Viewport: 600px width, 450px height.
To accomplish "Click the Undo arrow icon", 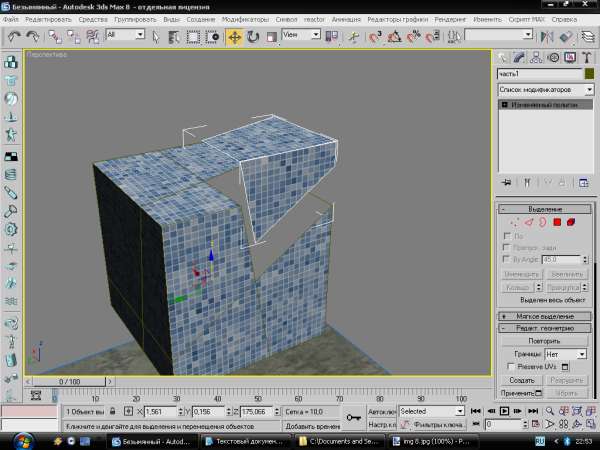I will (15, 36).
